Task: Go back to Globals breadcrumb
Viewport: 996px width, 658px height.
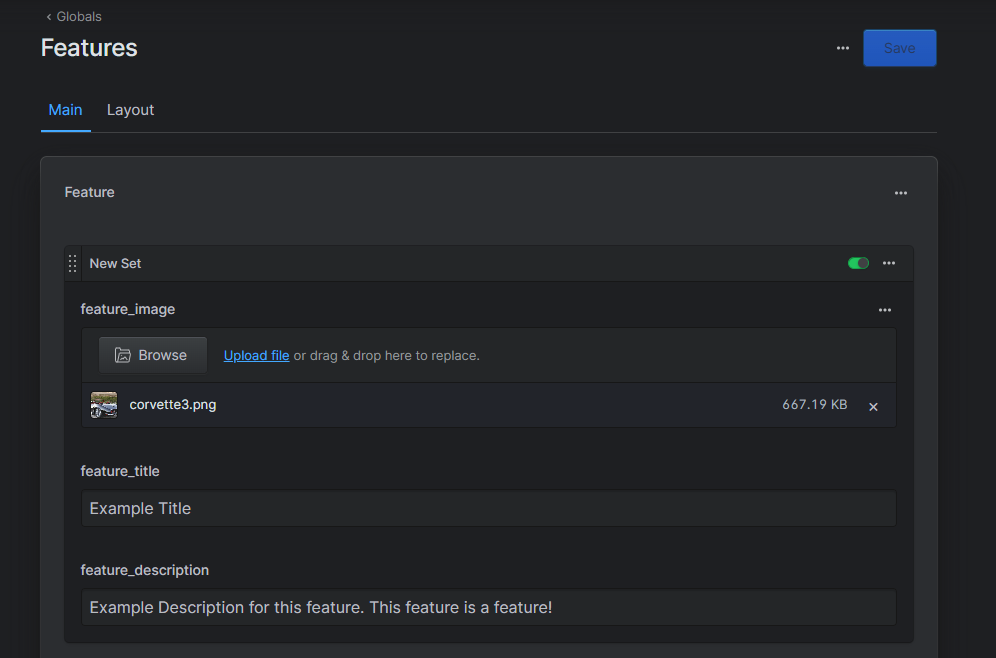Action: (x=74, y=16)
